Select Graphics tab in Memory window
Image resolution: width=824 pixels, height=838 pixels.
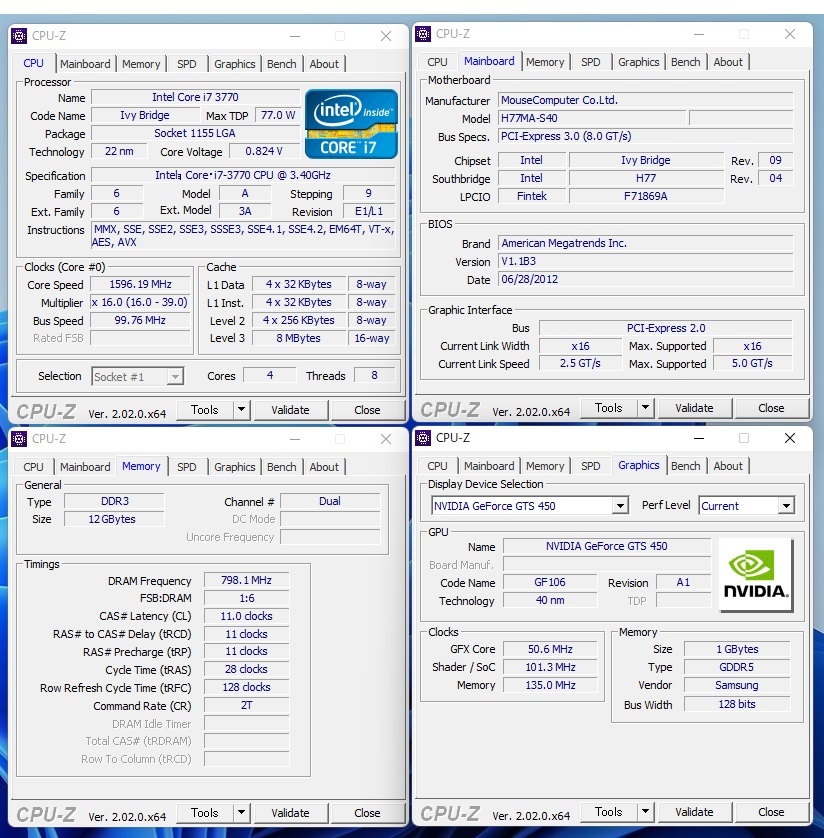235,467
